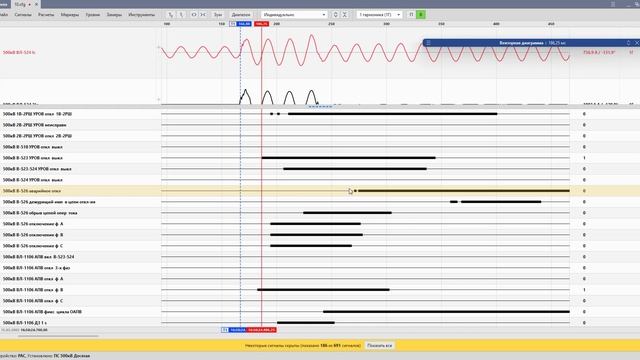Select the 500кВ ВЛ-524 Ia signal label

[19, 52]
